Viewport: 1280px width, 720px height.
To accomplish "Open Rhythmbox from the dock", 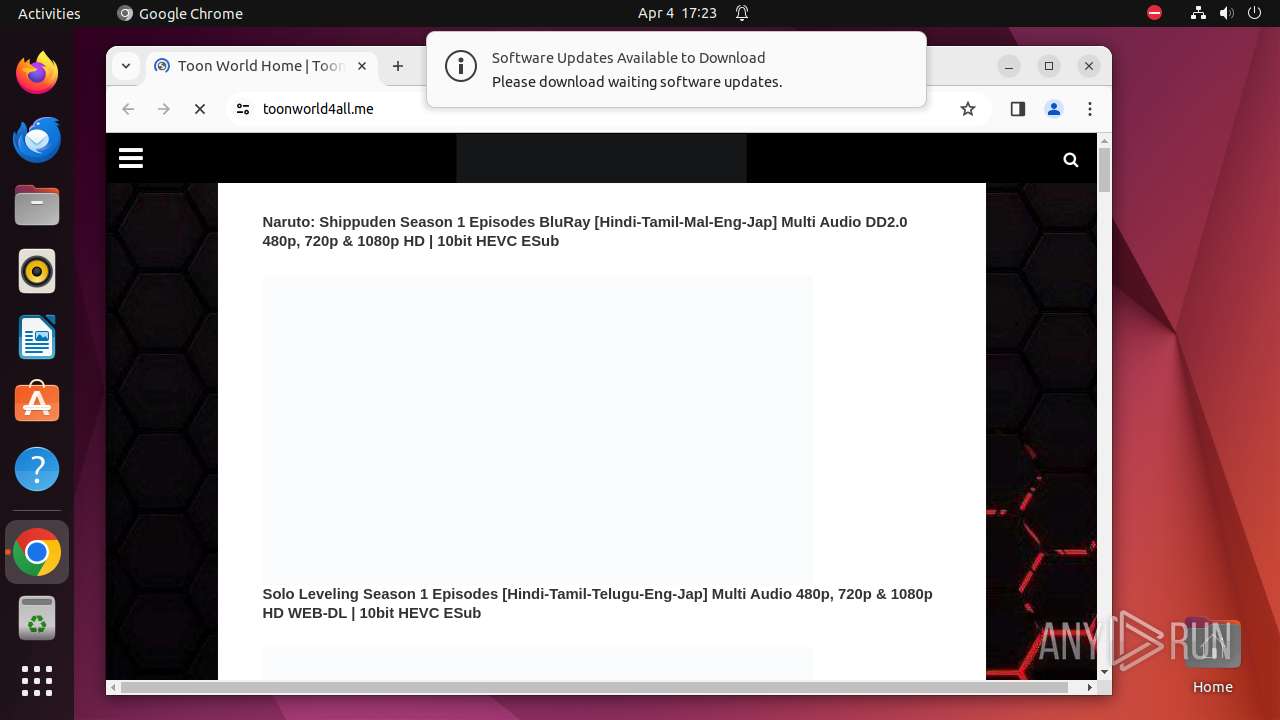I will [x=37, y=271].
